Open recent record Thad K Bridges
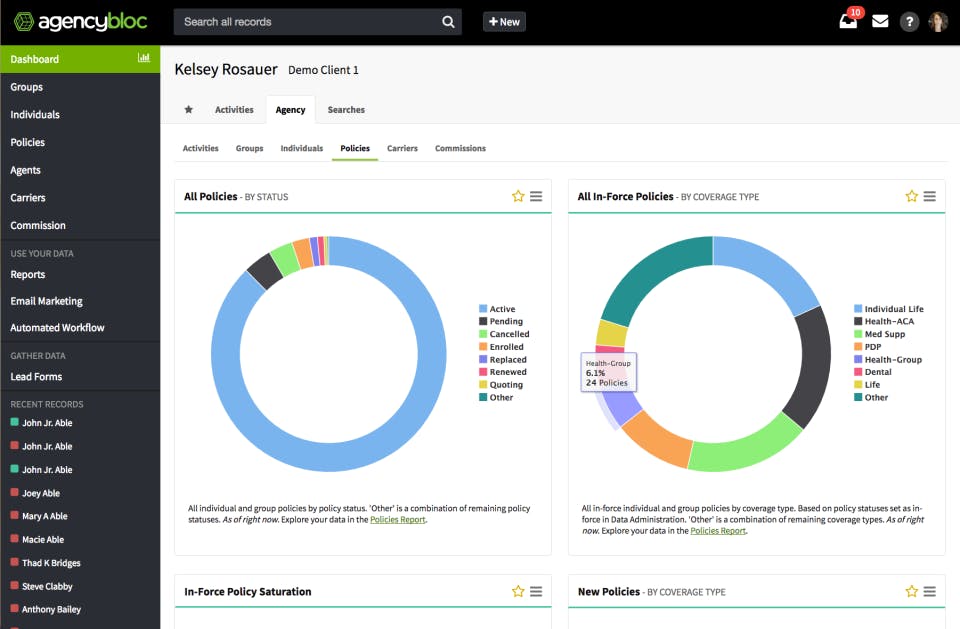 (x=51, y=563)
